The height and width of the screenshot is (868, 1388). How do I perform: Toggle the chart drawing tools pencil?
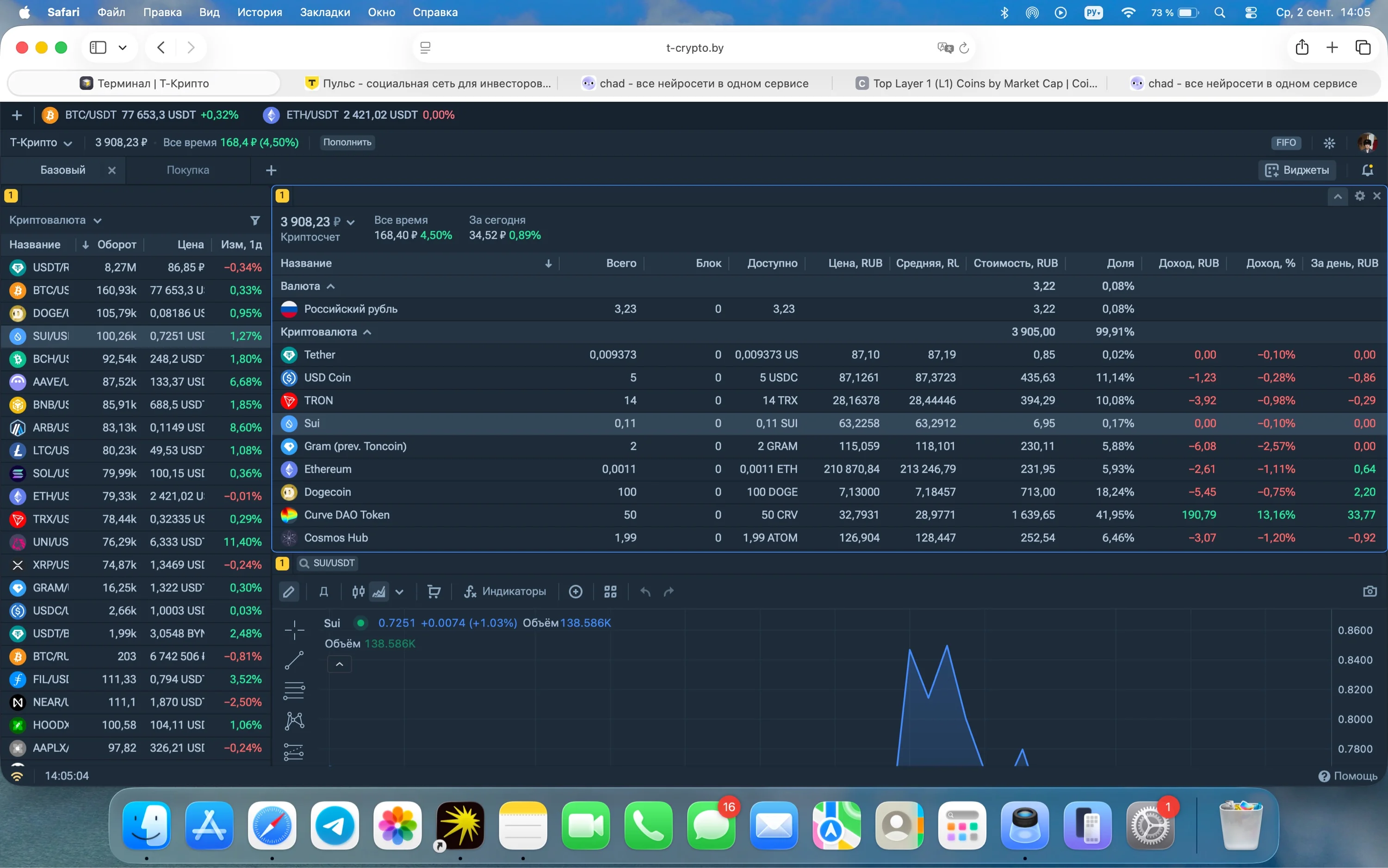[x=289, y=591]
